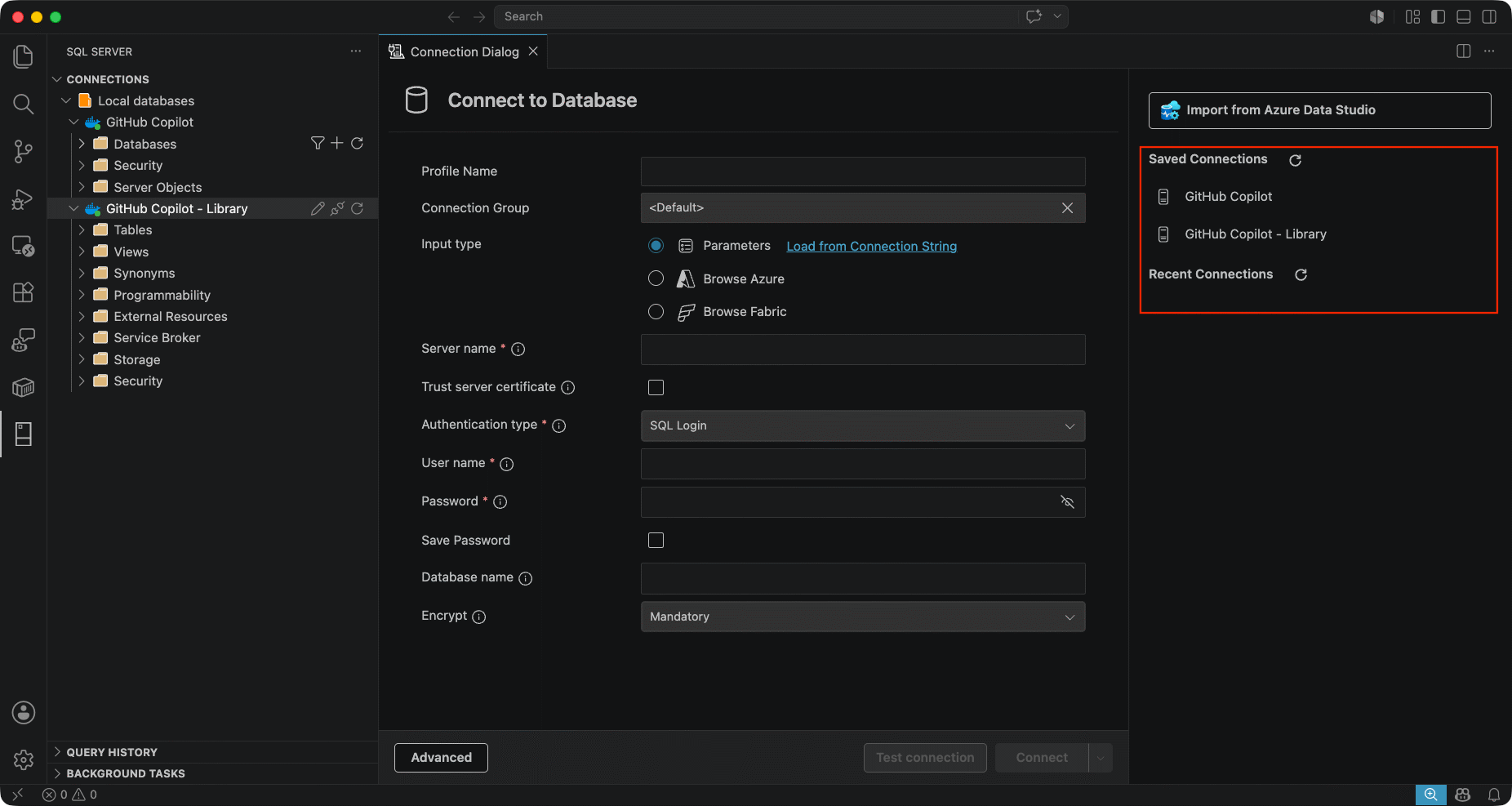This screenshot has width=1512, height=806.
Task: Show info for Database name field
Action: [525, 578]
